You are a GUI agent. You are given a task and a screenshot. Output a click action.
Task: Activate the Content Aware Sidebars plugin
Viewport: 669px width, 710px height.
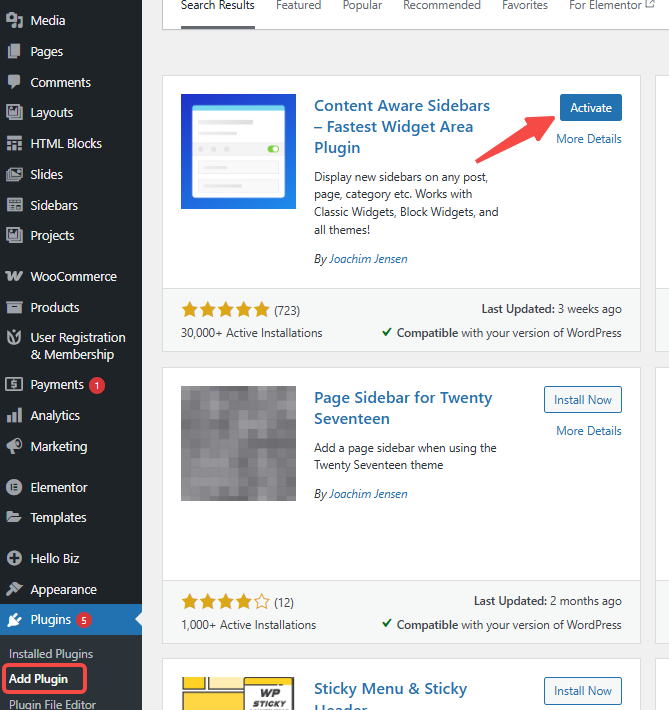pyautogui.click(x=590, y=108)
